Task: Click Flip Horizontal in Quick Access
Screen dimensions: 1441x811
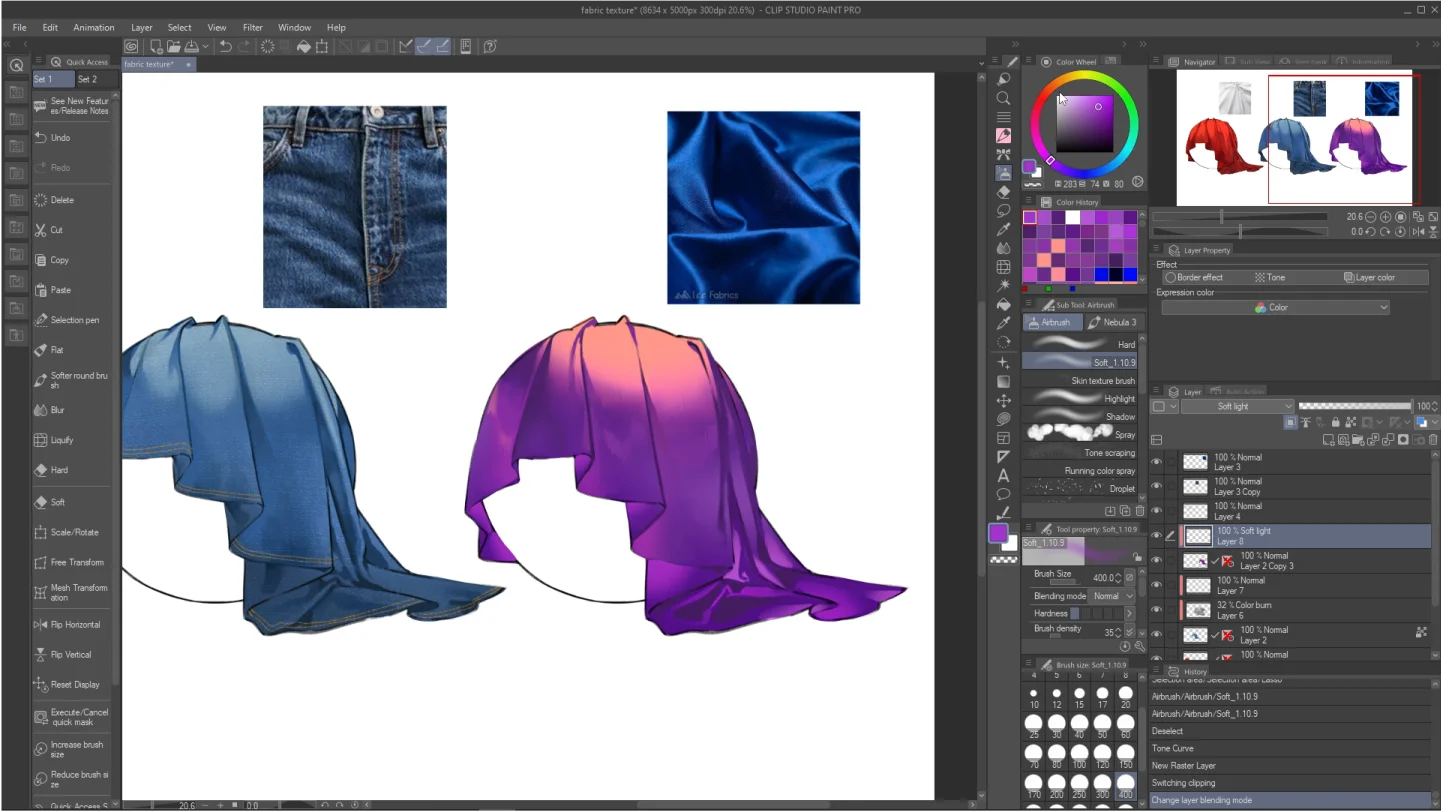Action: pyautogui.click(x=72, y=625)
